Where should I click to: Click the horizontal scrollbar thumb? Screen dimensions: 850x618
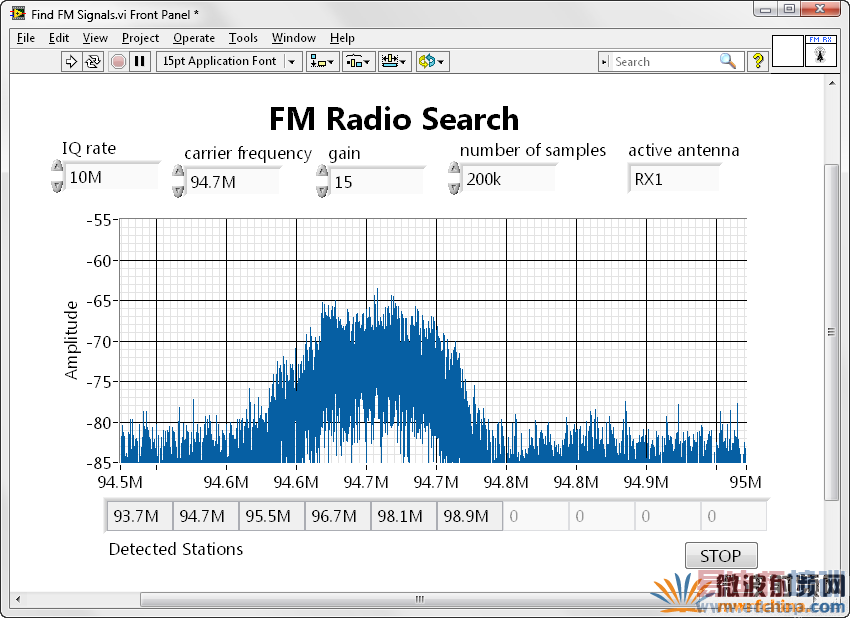[x=420, y=599]
